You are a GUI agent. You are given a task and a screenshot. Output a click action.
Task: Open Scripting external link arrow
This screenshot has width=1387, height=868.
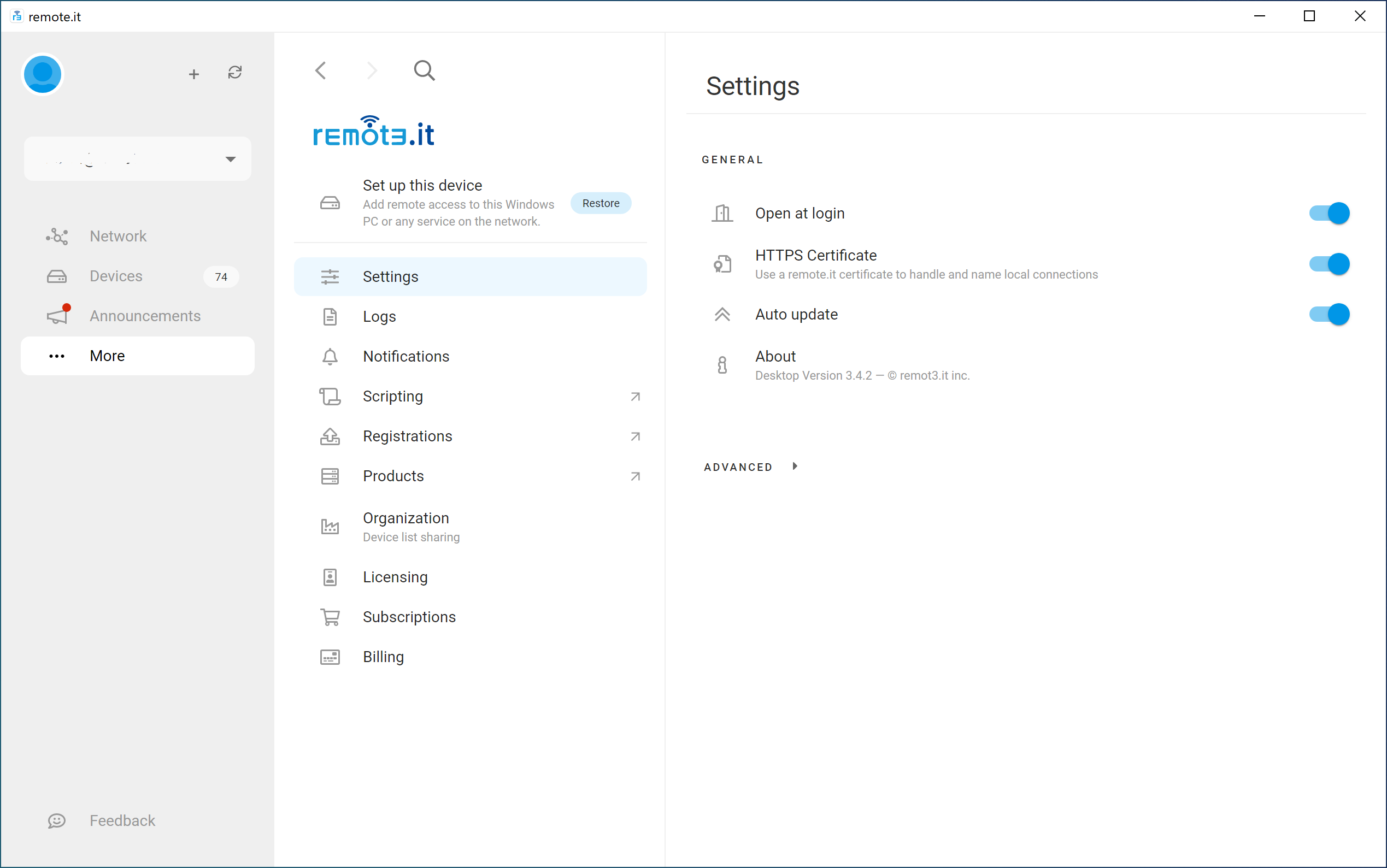pos(634,397)
